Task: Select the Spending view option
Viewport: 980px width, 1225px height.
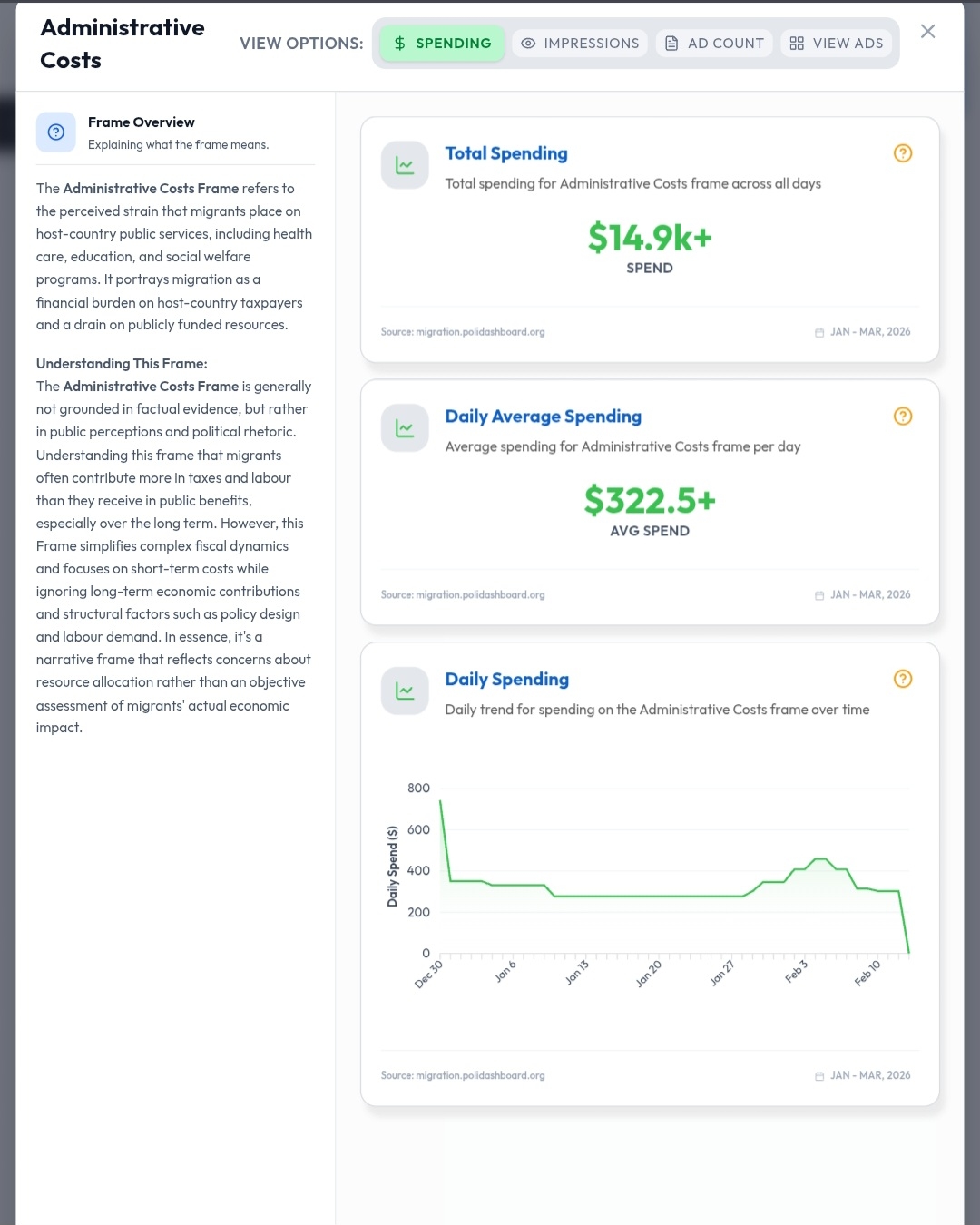Action: click(x=442, y=44)
